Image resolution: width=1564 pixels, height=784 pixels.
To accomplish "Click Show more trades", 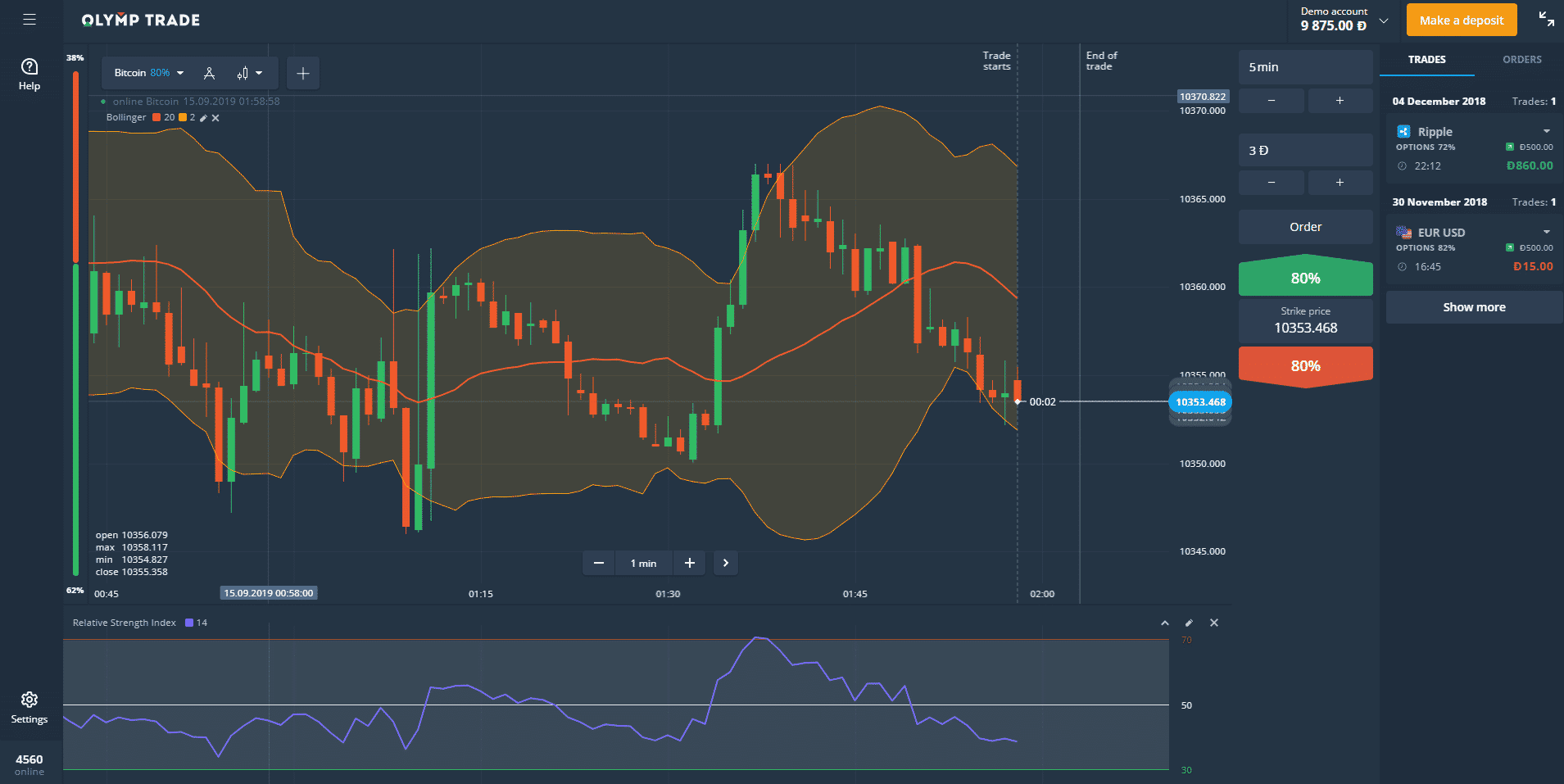I will point(1474,307).
